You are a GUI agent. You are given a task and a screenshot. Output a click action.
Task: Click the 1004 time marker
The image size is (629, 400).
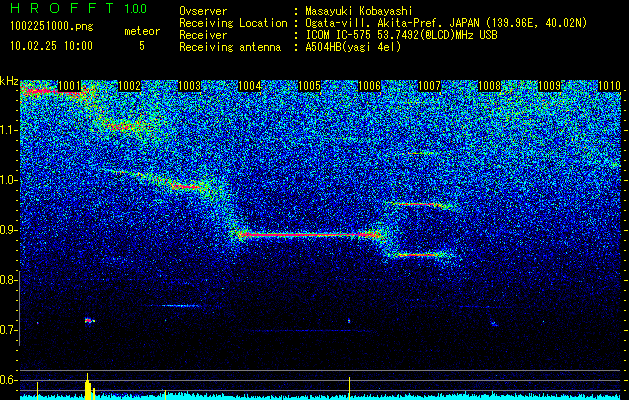click(x=250, y=86)
